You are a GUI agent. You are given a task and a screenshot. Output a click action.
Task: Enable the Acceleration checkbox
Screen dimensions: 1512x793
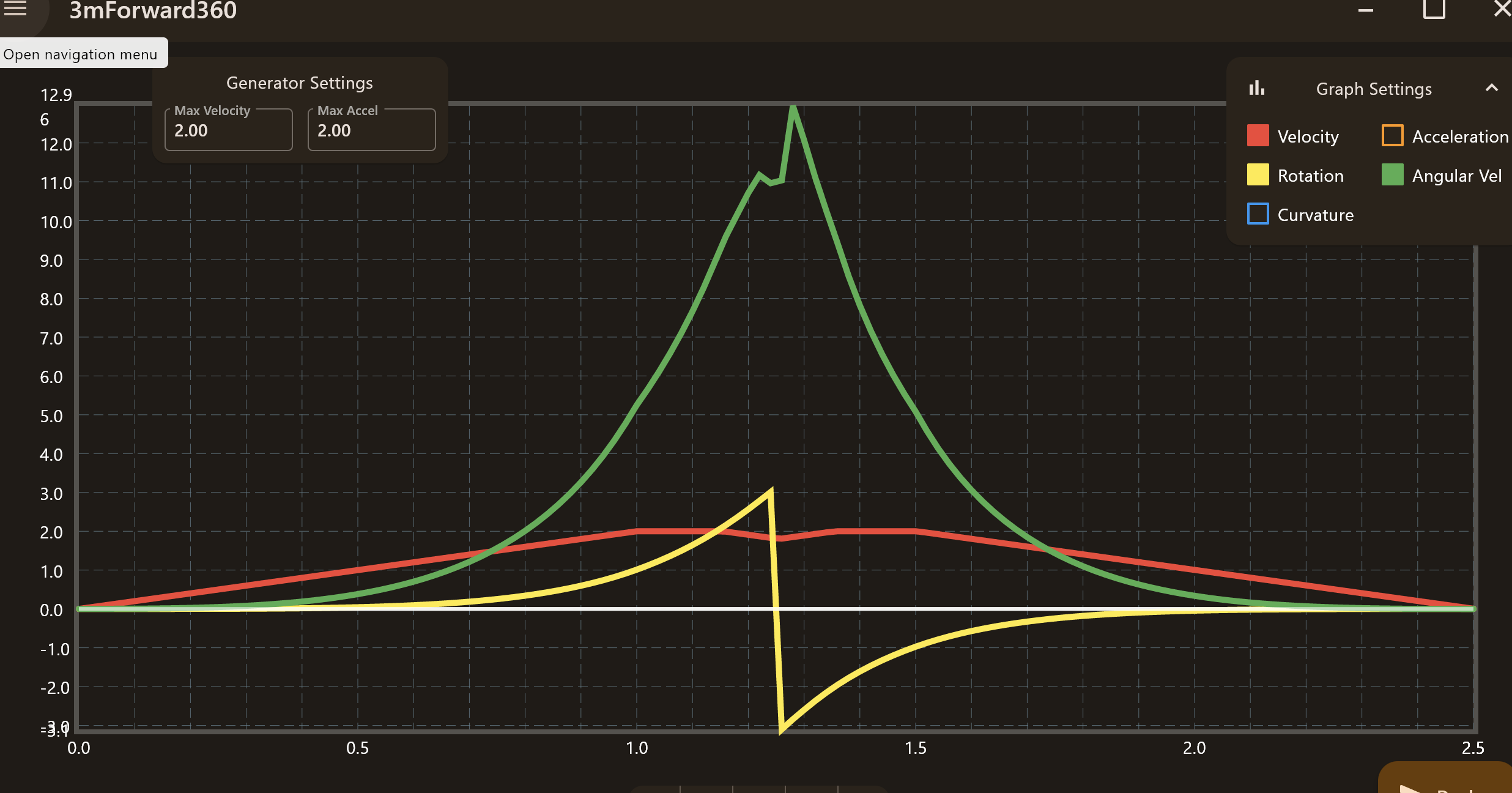click(x=1392, y=135)
